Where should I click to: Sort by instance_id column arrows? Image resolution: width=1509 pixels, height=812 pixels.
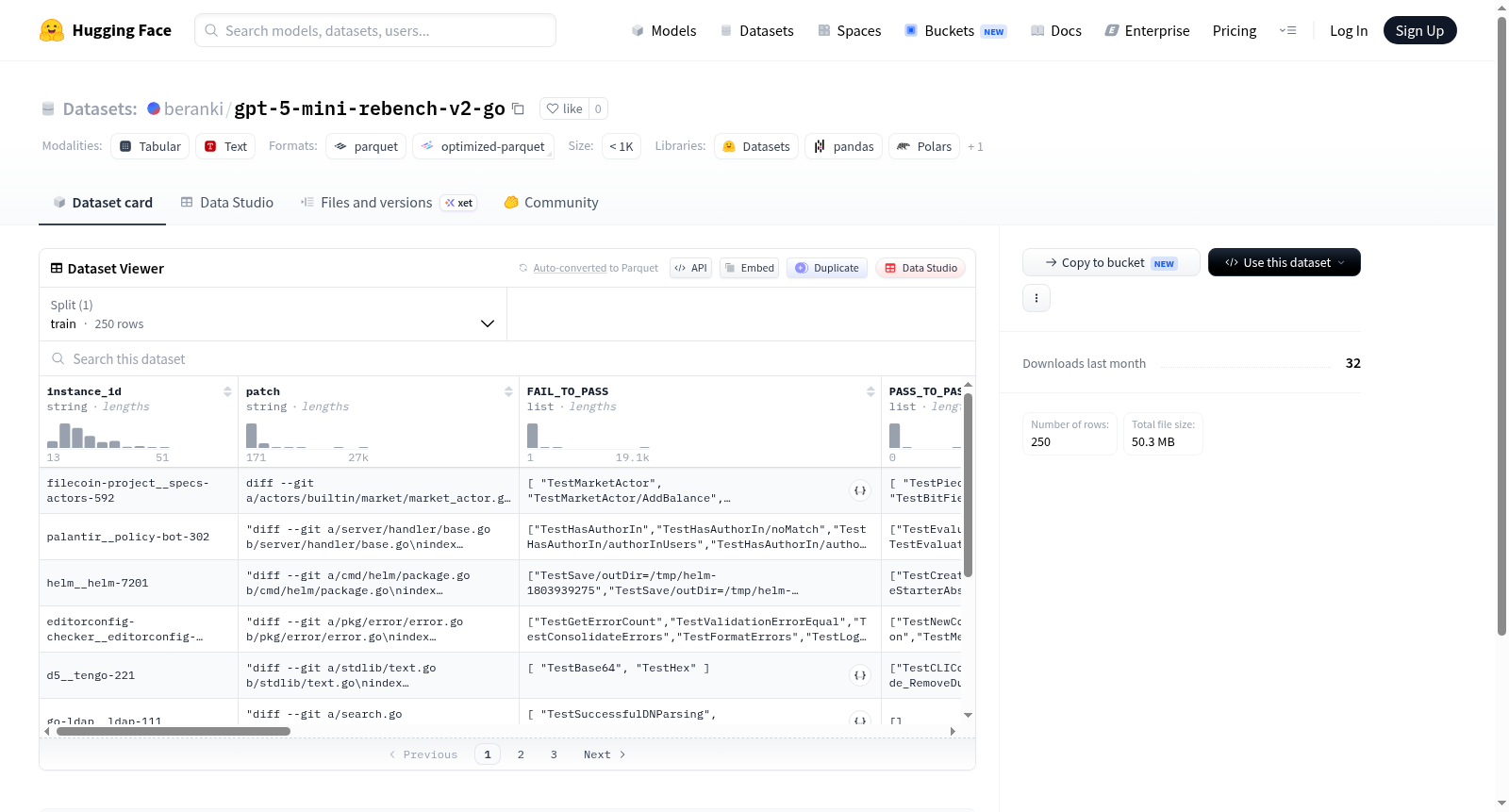coord(227,391)
